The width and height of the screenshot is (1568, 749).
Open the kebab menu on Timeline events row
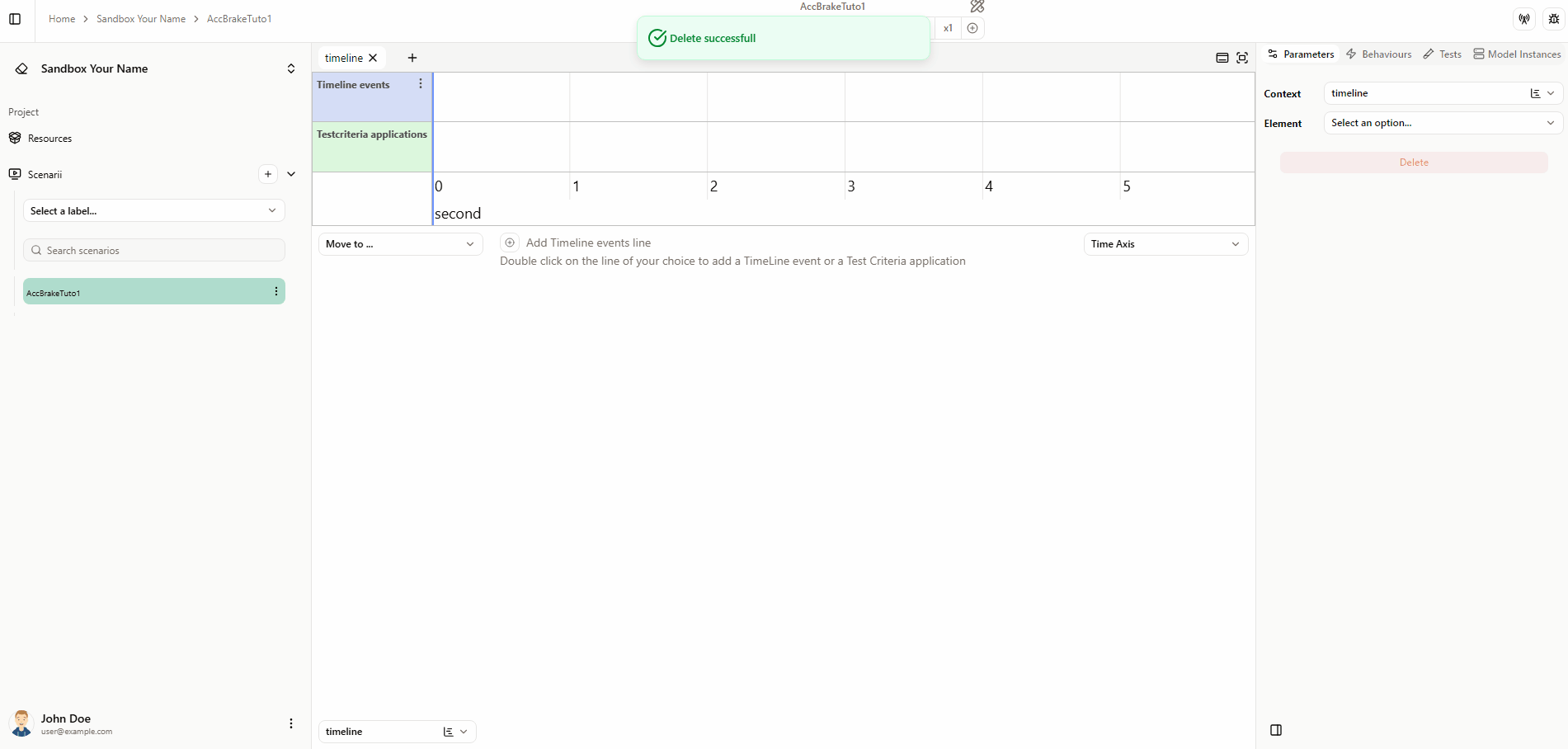pyautogui.click(x=421, y=83)
